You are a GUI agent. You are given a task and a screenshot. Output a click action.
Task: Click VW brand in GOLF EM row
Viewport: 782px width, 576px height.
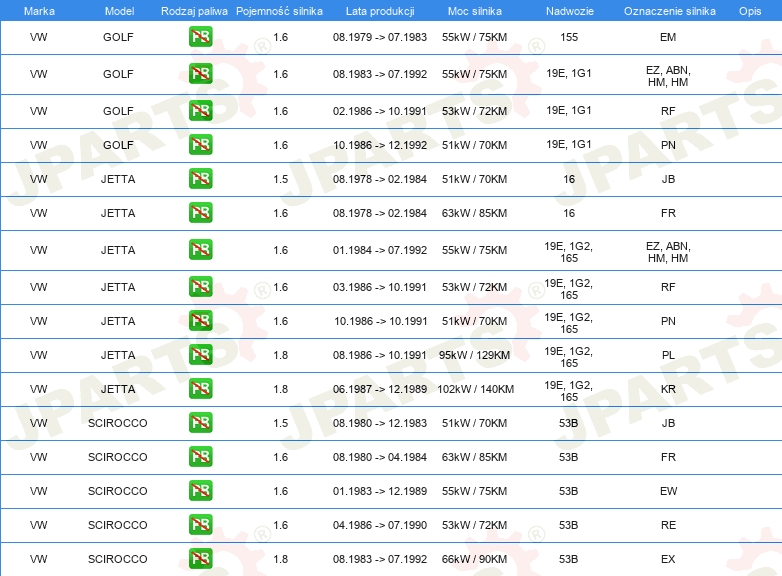[39, 37]
